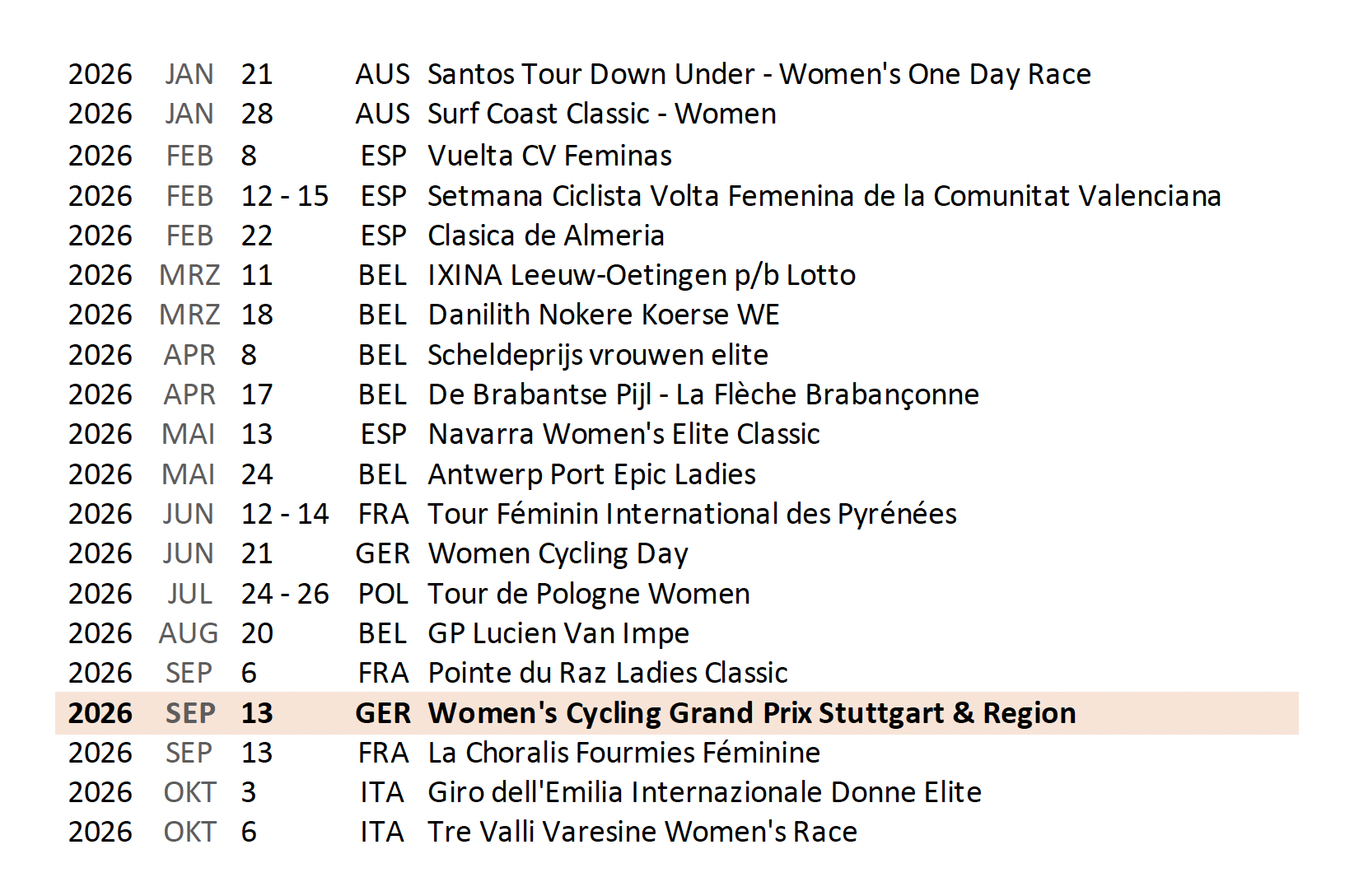Screen dimensions: 1354x896
Task: Select GP Lucien Van Impe
Action: click(558, 633)
